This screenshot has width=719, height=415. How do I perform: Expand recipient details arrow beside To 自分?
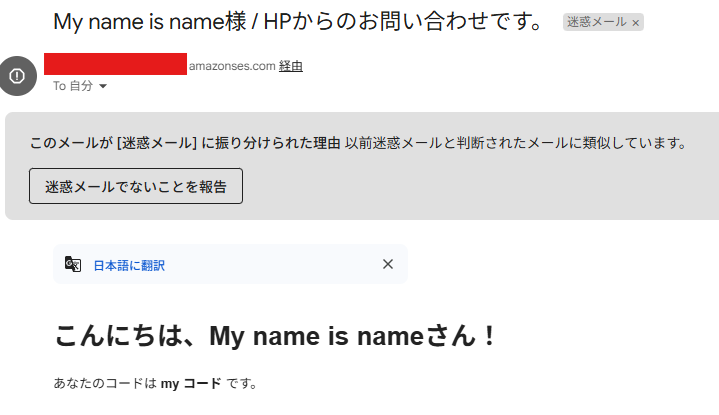(103, 86)
